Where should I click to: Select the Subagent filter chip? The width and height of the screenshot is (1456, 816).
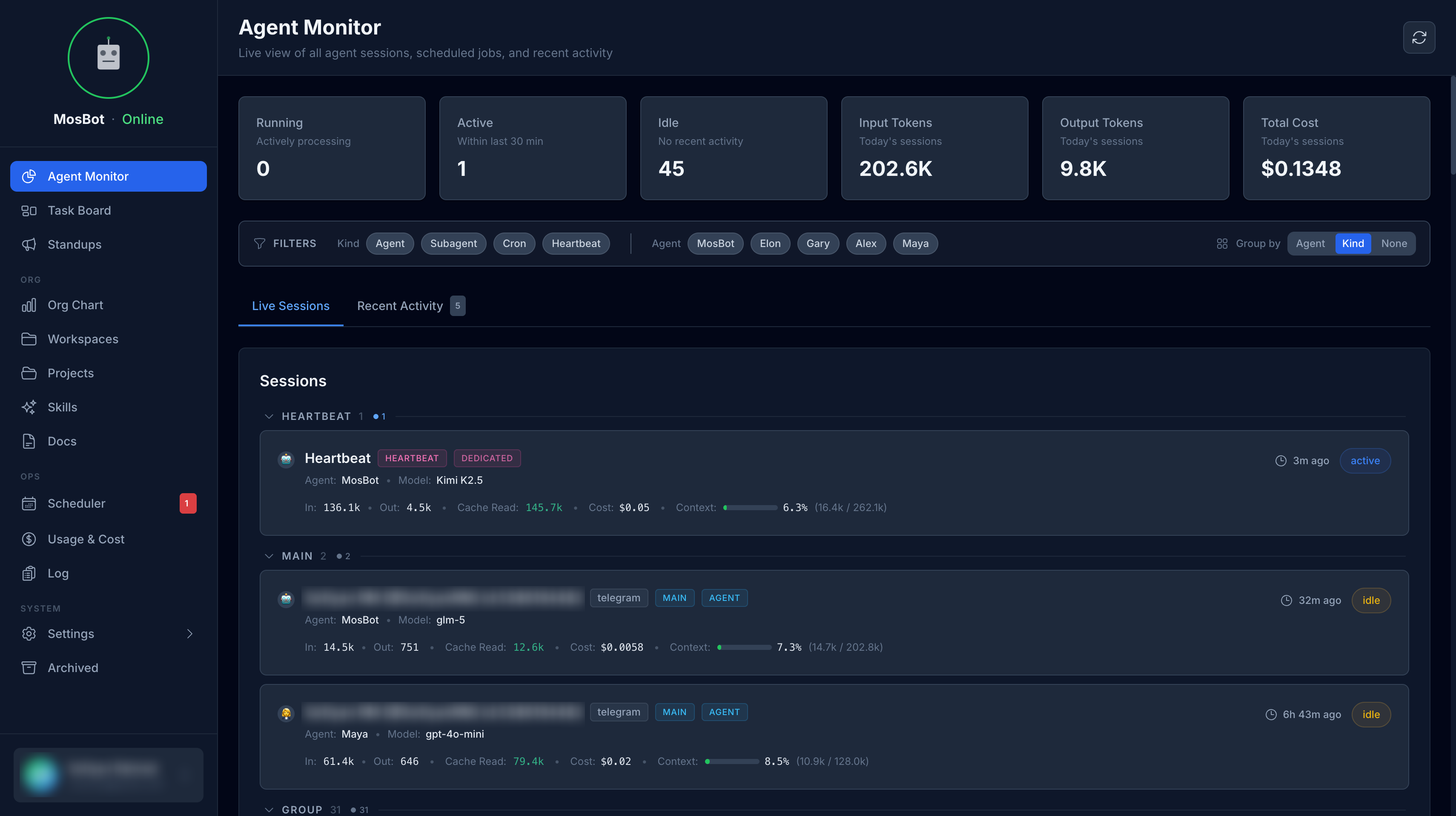(453, 243)
